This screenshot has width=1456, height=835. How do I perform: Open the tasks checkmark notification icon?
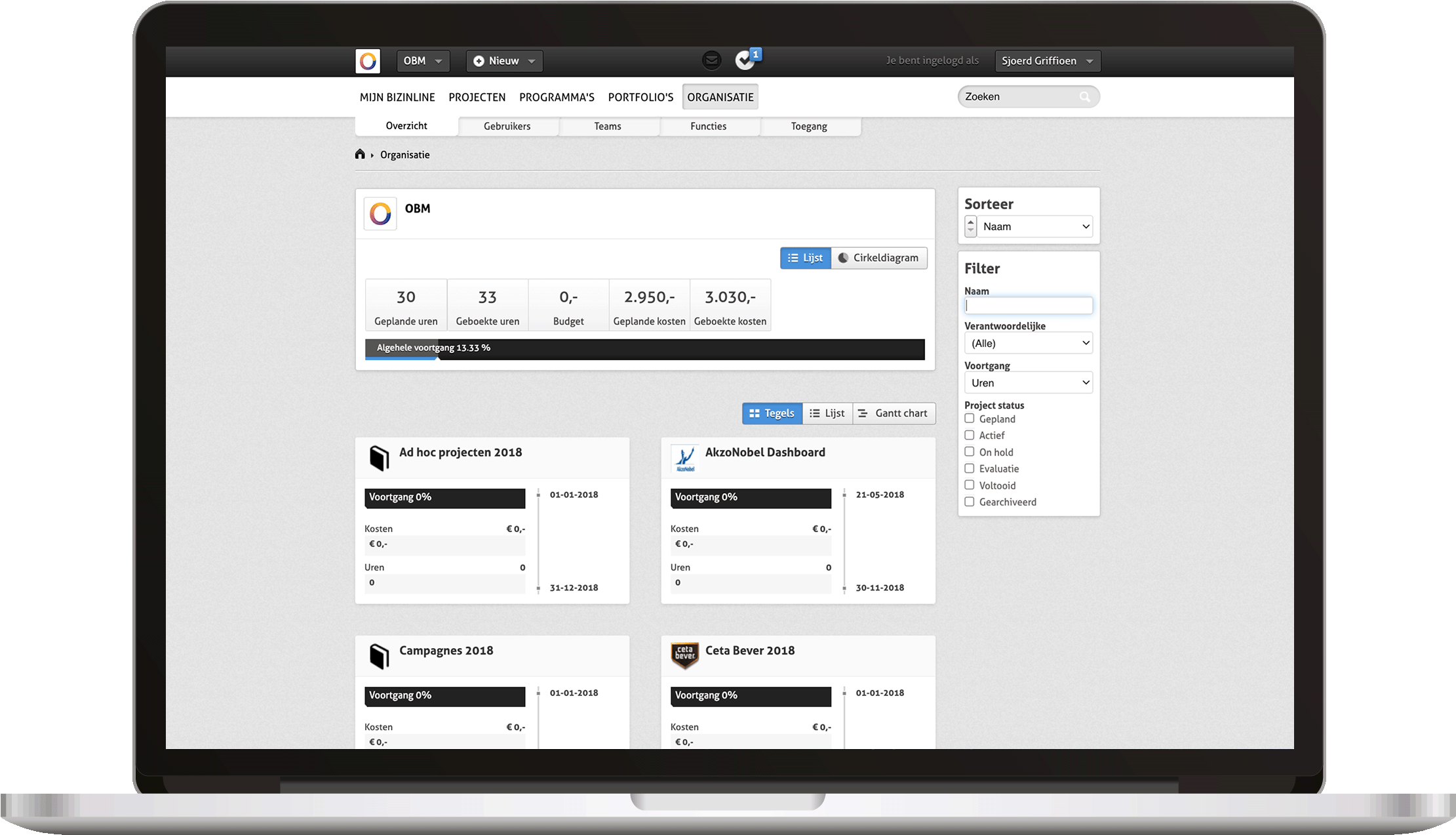click(746, 60)
